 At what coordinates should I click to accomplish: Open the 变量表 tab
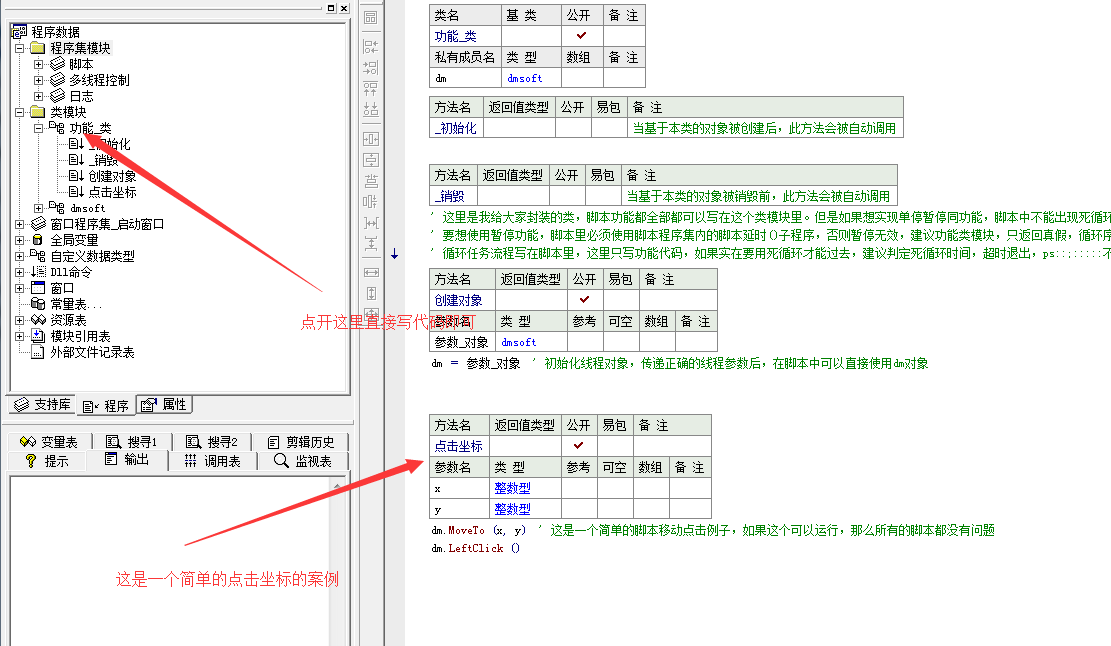click(50, 442)
